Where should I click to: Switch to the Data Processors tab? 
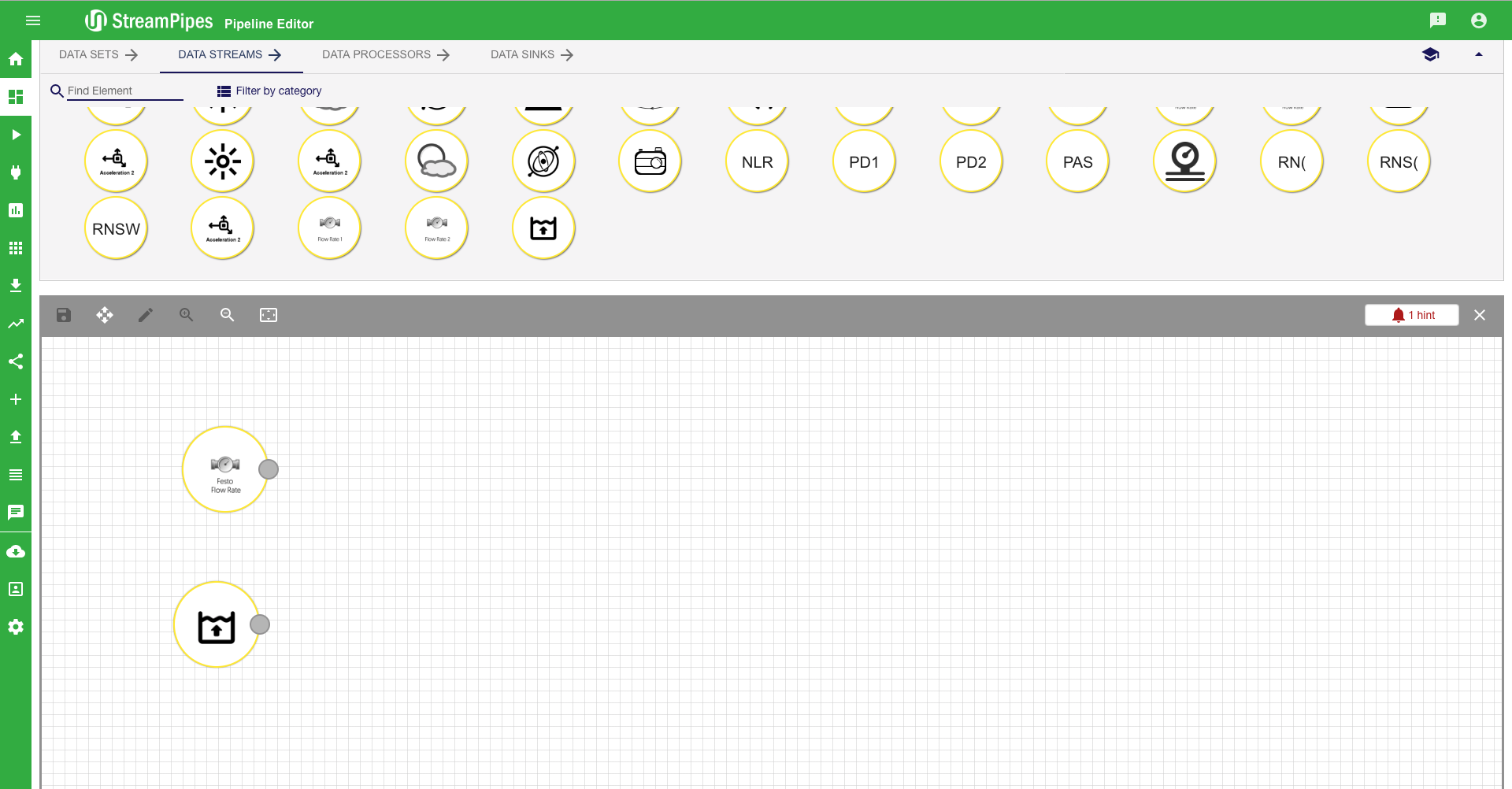[385, 55]
